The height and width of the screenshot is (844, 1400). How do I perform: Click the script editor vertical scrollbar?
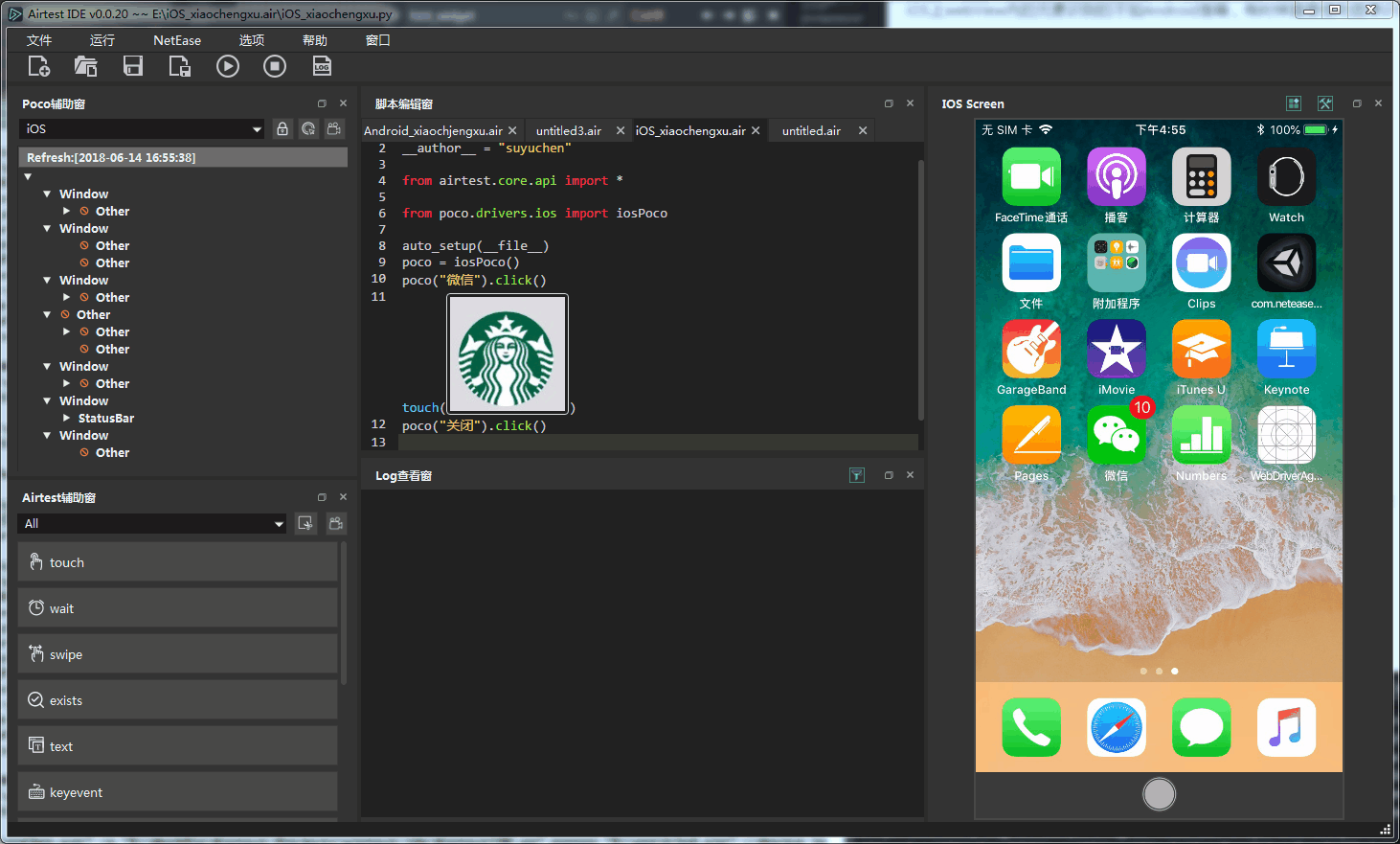921,289
